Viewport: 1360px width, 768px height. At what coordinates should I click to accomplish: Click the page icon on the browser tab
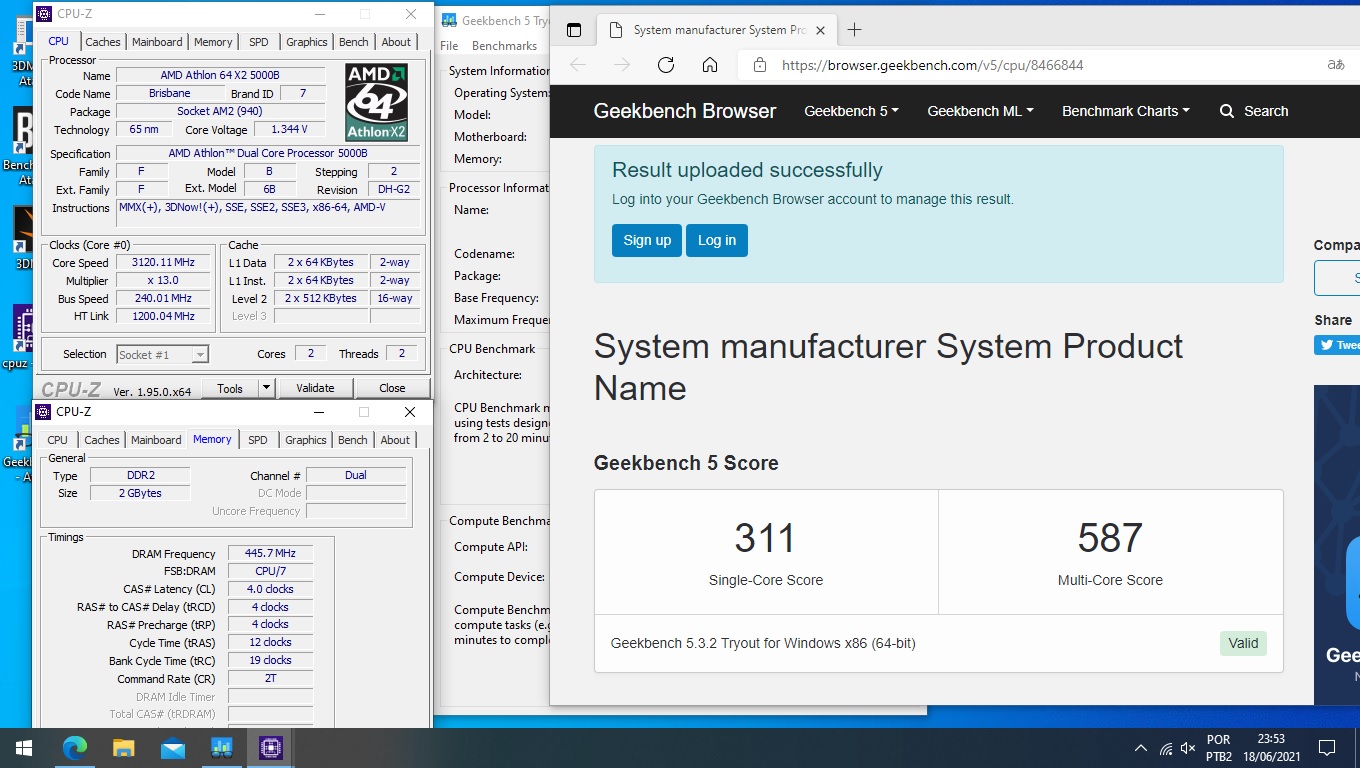click(616, 30)
